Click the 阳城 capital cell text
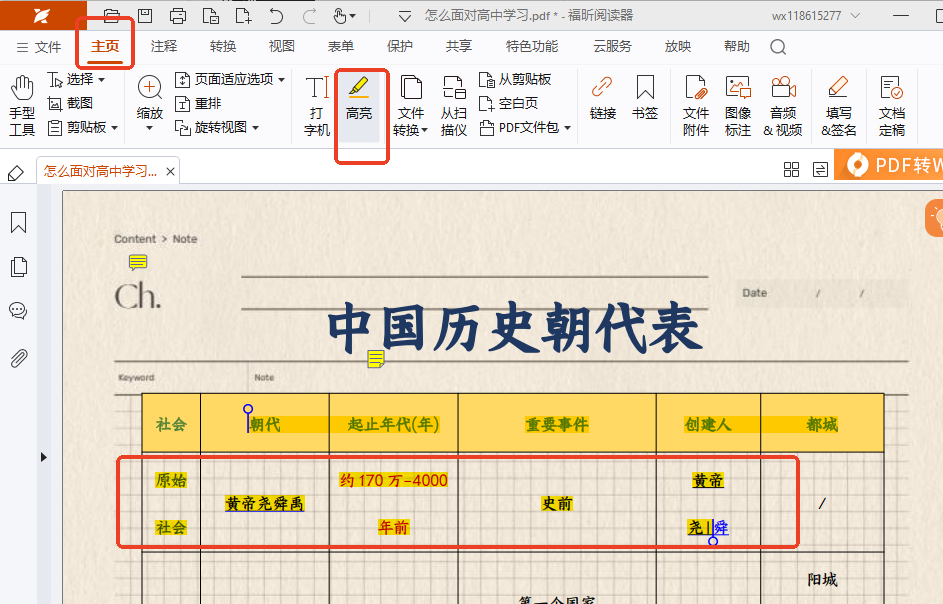Image resolution: width=943 pixels, height=604 pixels. [x=822, y=579]
